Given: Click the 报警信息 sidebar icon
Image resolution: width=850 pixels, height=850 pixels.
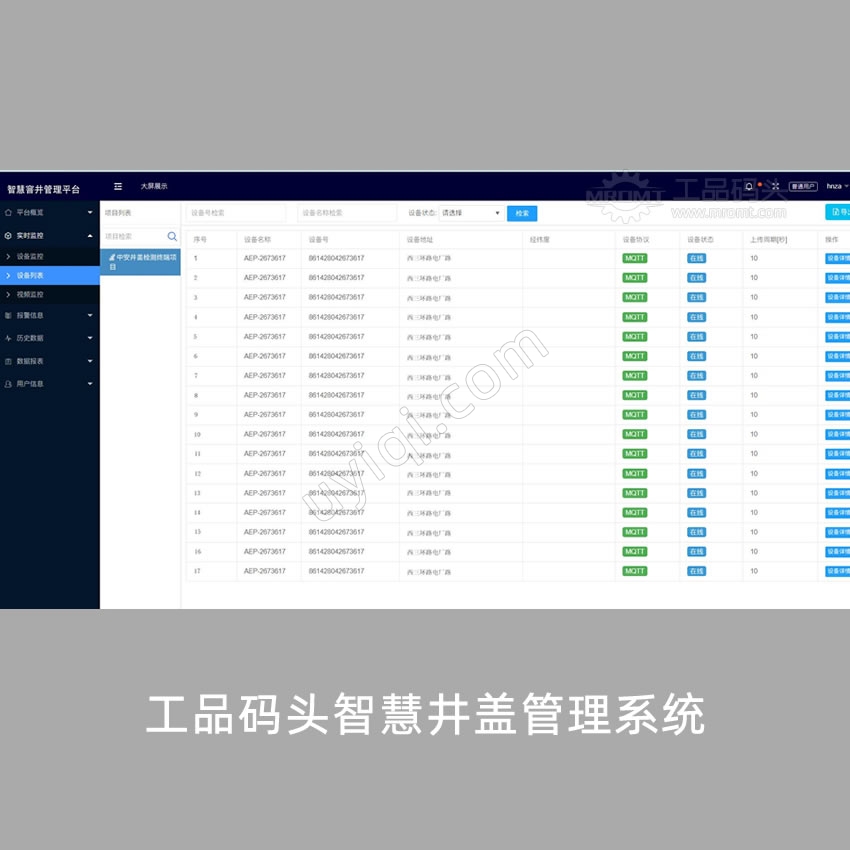Looking at the screenshot, I should point(8,315).
